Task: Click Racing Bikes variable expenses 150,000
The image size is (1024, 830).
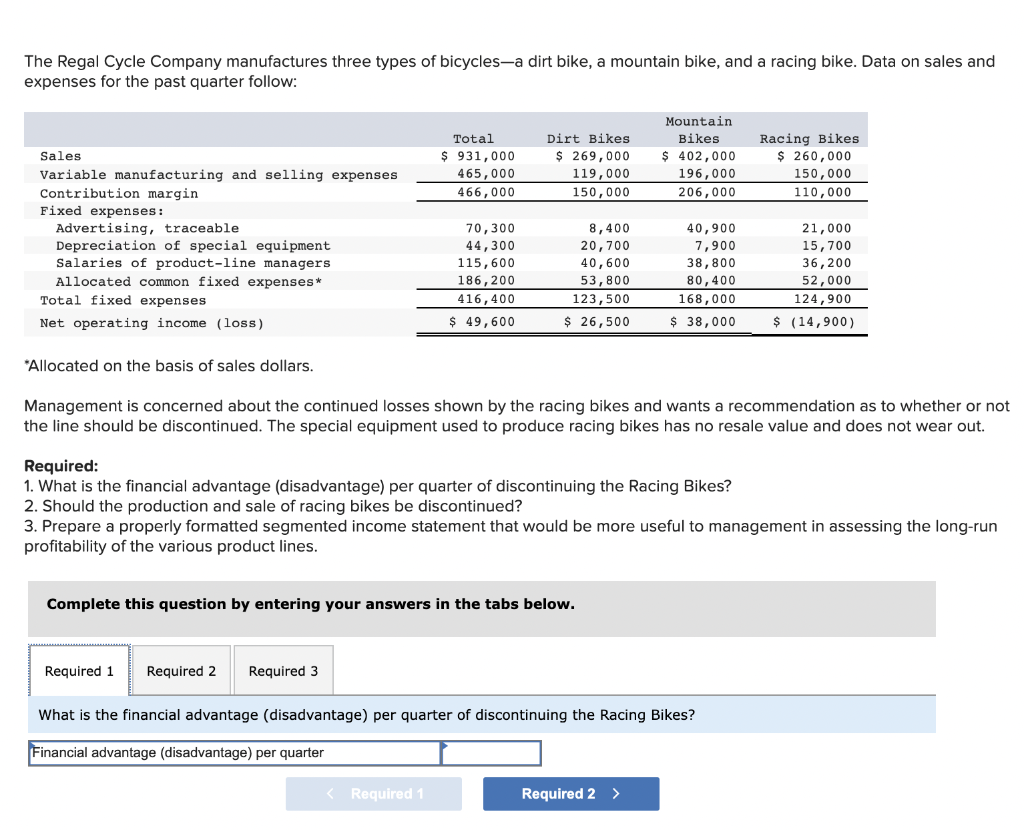Action: 822,174
